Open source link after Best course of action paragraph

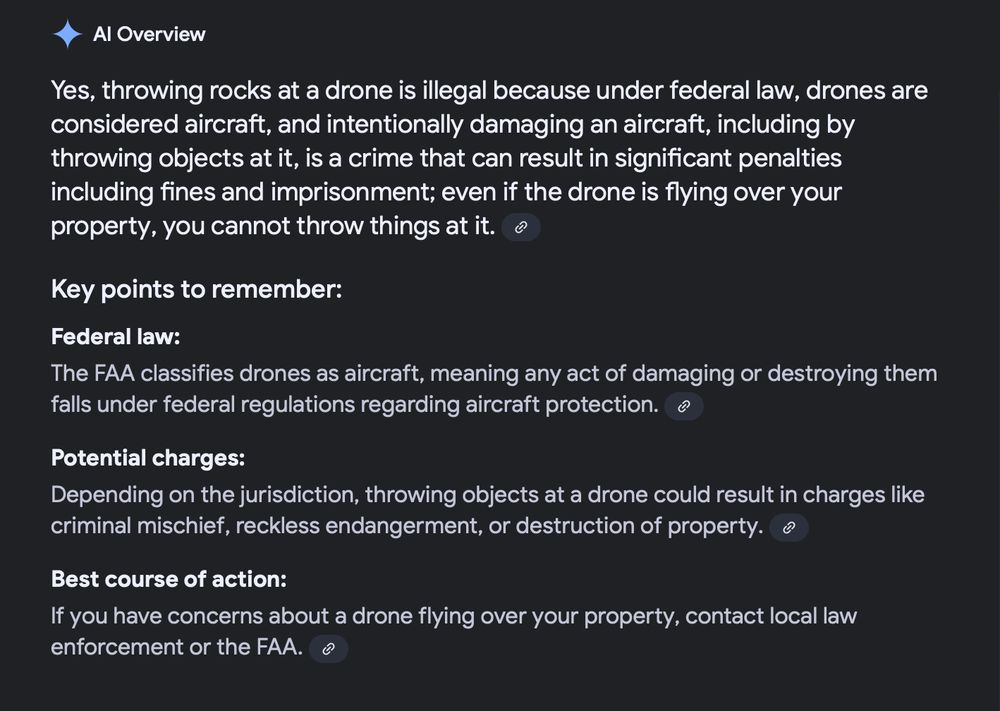click(328, 648)
